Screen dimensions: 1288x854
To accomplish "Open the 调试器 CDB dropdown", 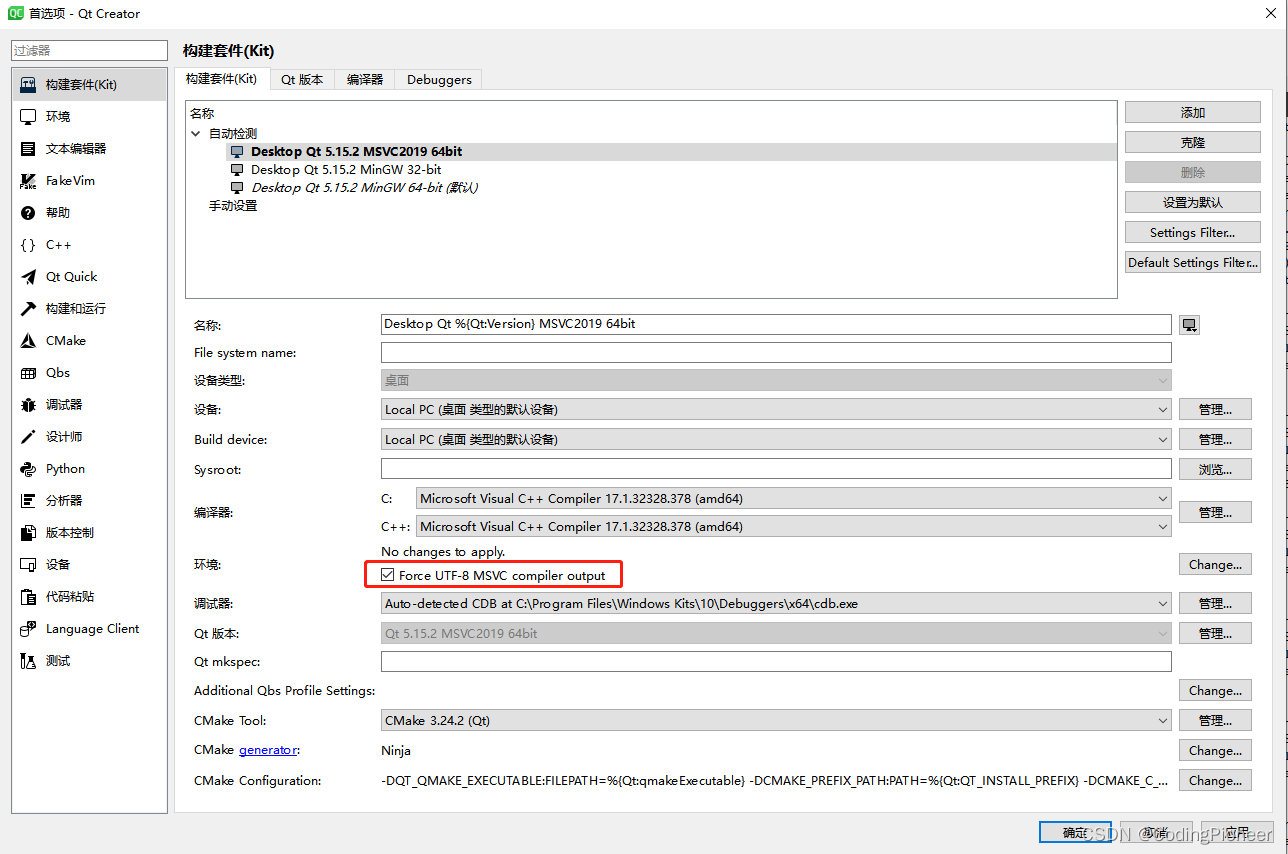I will tap(776, 603).
